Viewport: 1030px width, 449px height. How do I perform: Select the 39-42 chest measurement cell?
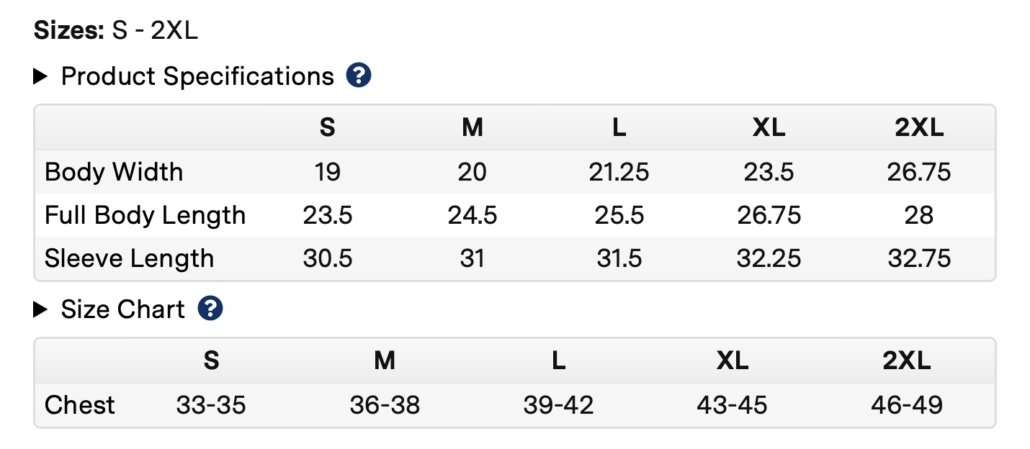click(x=558, y=405)
